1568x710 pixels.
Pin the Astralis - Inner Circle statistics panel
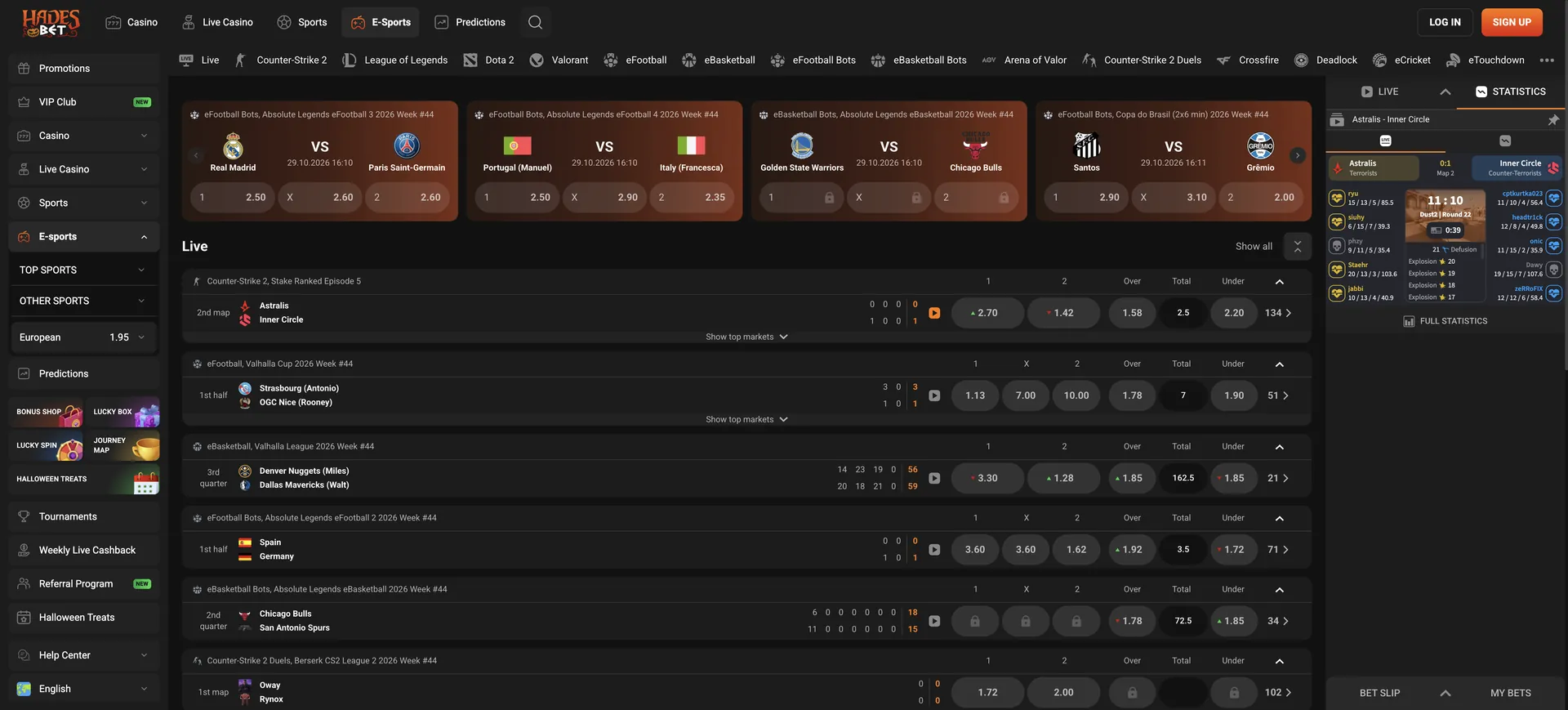1553,119
